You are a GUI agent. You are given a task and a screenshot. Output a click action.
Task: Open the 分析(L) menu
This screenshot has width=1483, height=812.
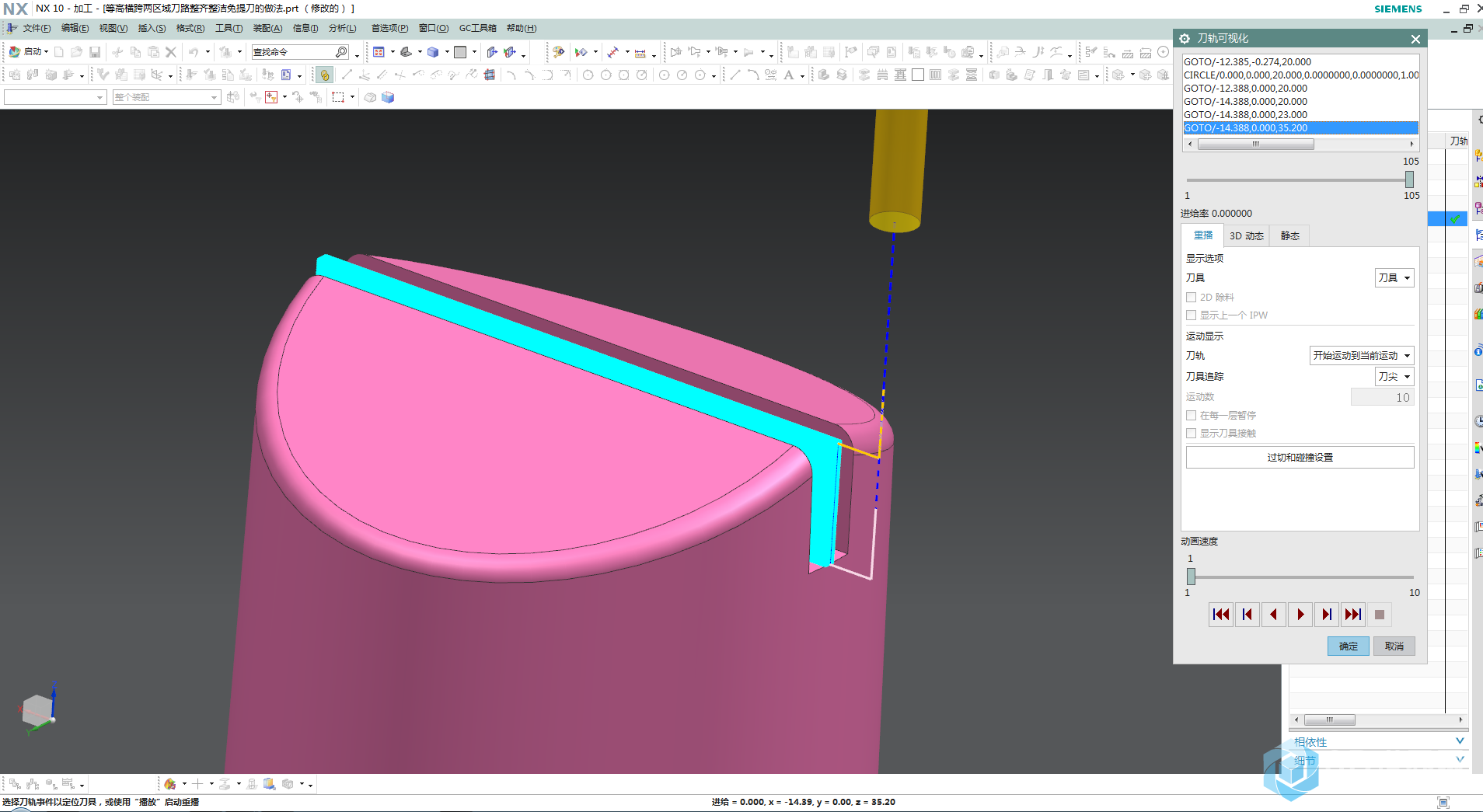tap(342, 28)
